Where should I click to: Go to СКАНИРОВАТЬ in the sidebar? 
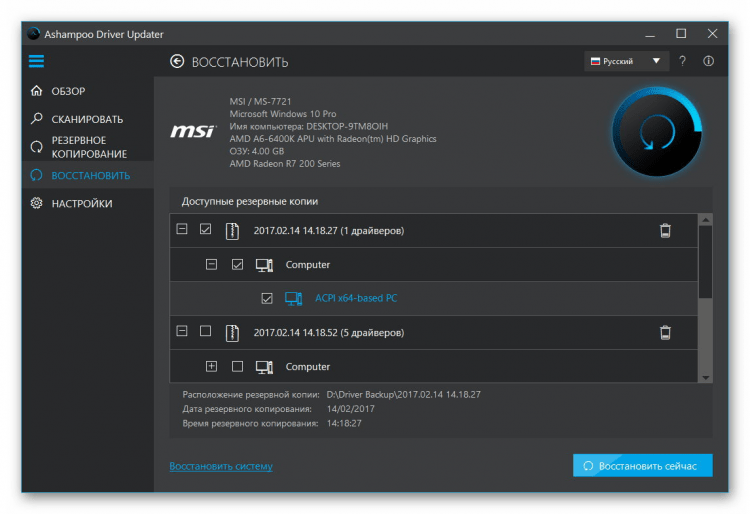[x=87, y=119]
